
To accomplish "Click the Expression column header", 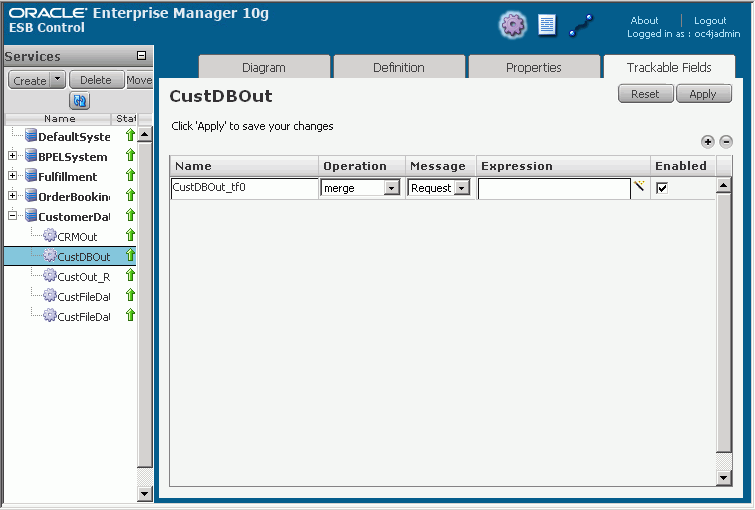I will click(x=563, y=166).
